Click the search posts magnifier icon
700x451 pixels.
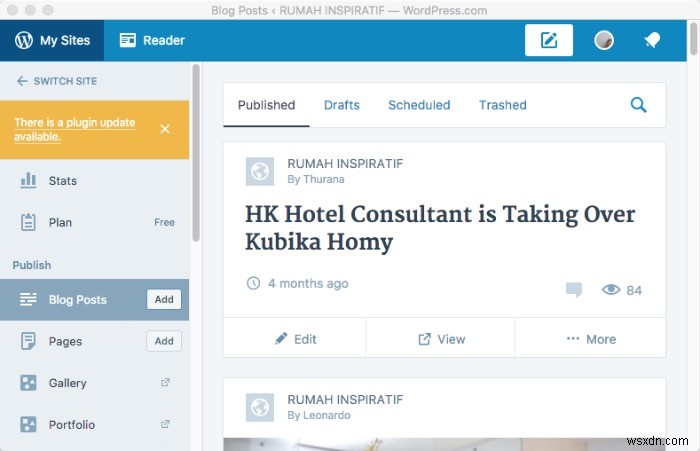[638, 105]
